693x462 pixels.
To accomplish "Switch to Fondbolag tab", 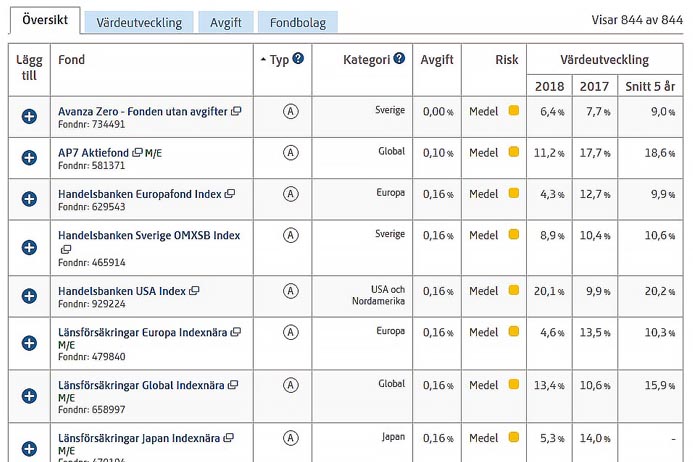I will coord(298,23).
